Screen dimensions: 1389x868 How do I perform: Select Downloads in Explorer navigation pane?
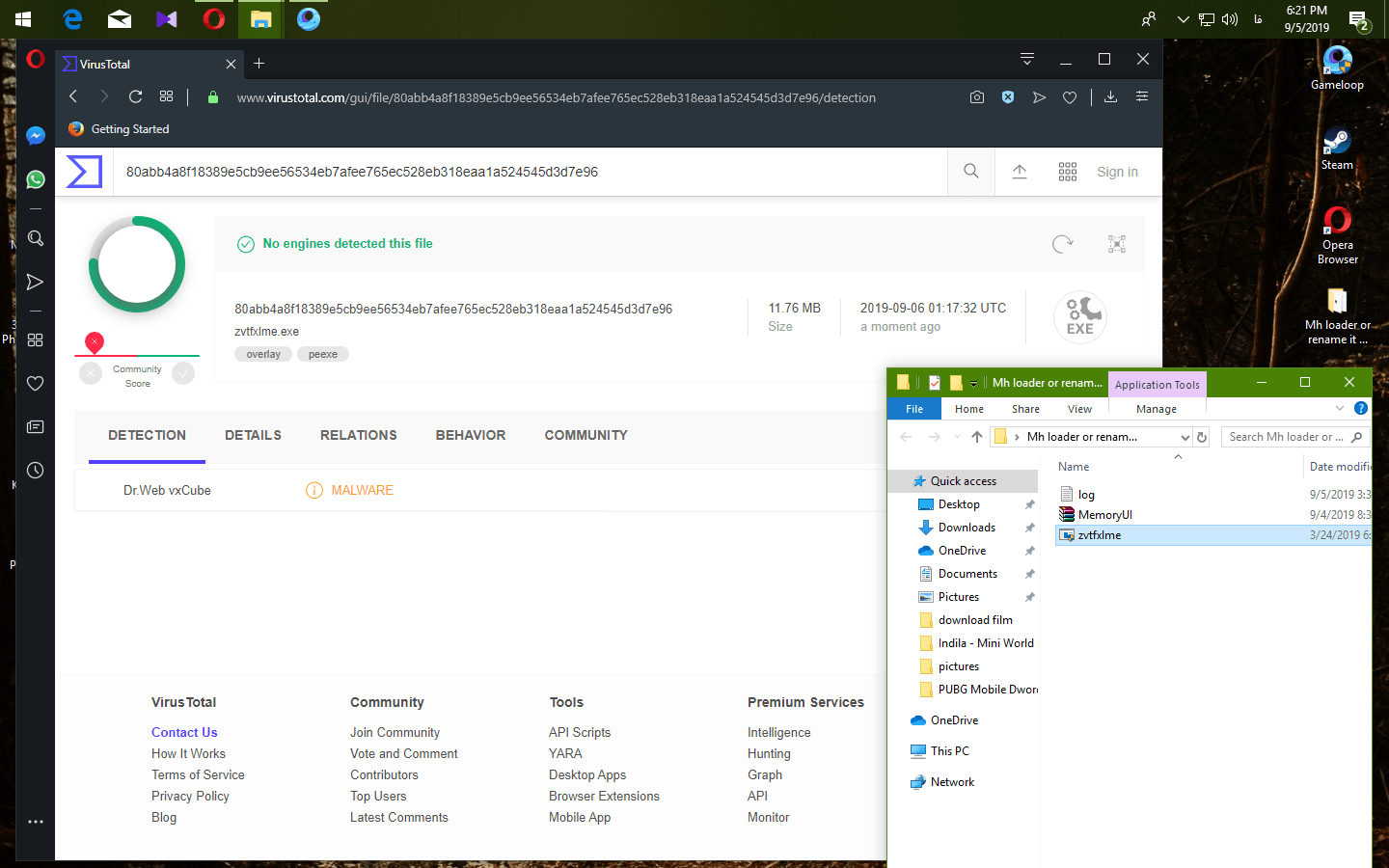tap(967, 528)
